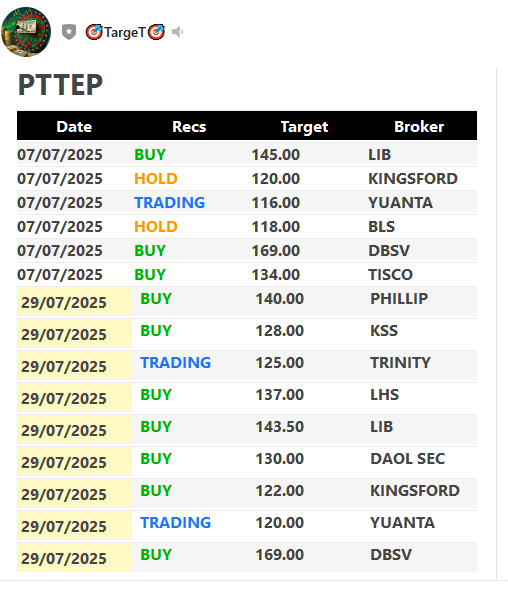The image size is (508, 591).
Task: Click the muted speaker icon
Action: (177, 32)
